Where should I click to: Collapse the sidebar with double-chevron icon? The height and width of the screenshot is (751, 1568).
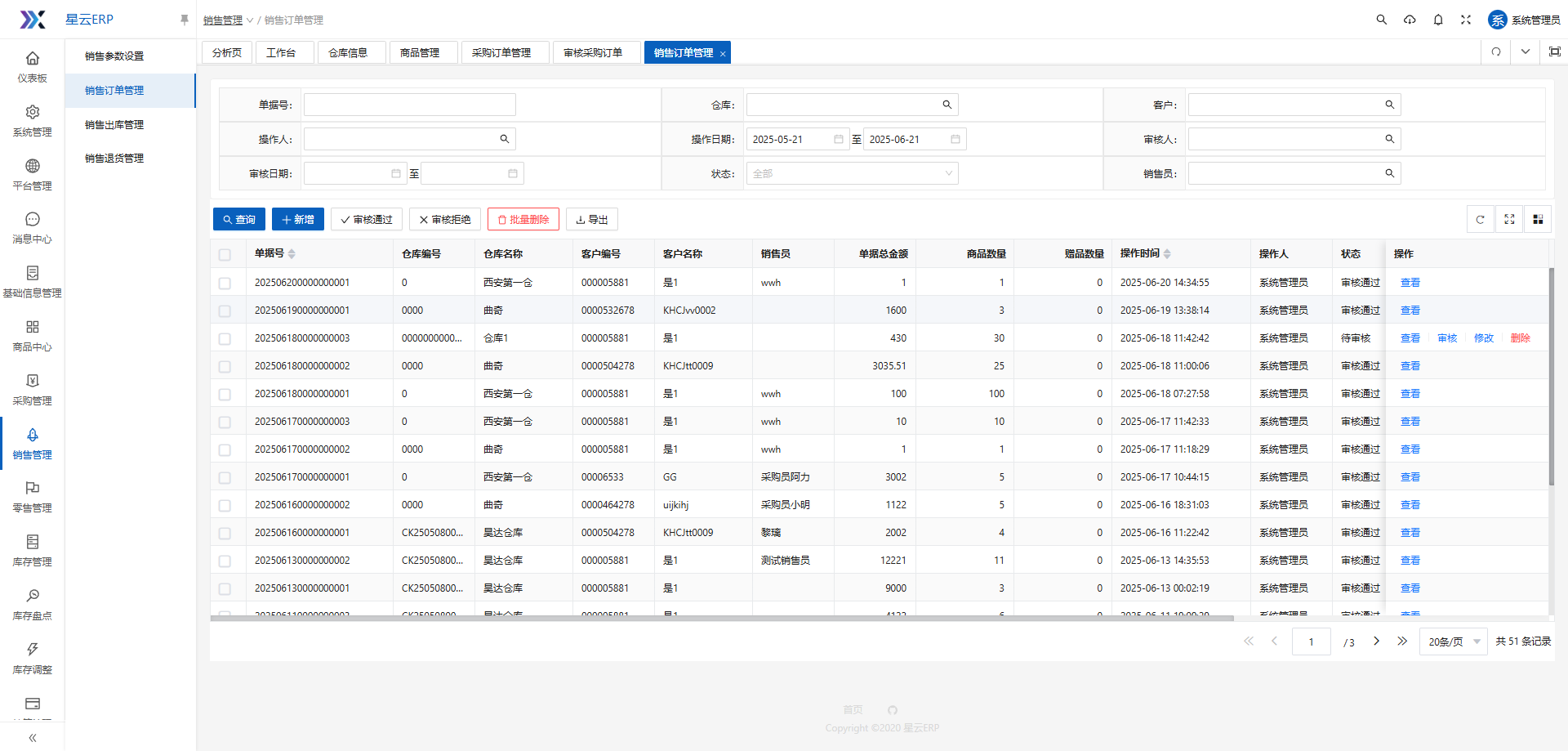33,738
